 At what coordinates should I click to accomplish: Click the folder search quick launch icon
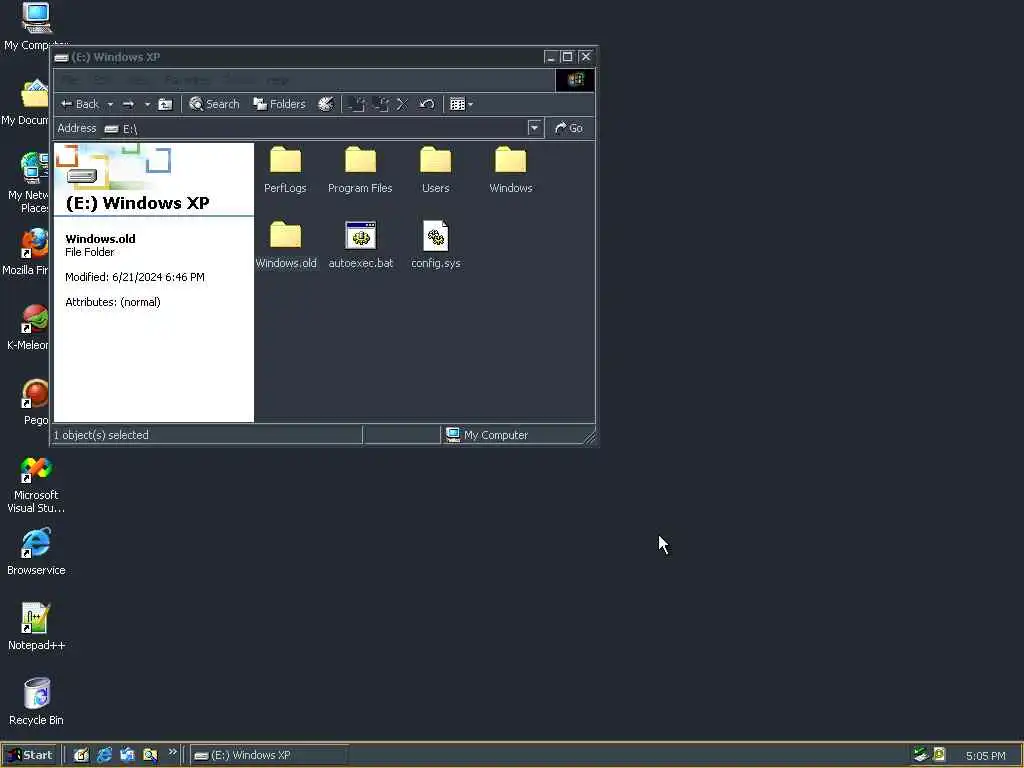point(150,755)
